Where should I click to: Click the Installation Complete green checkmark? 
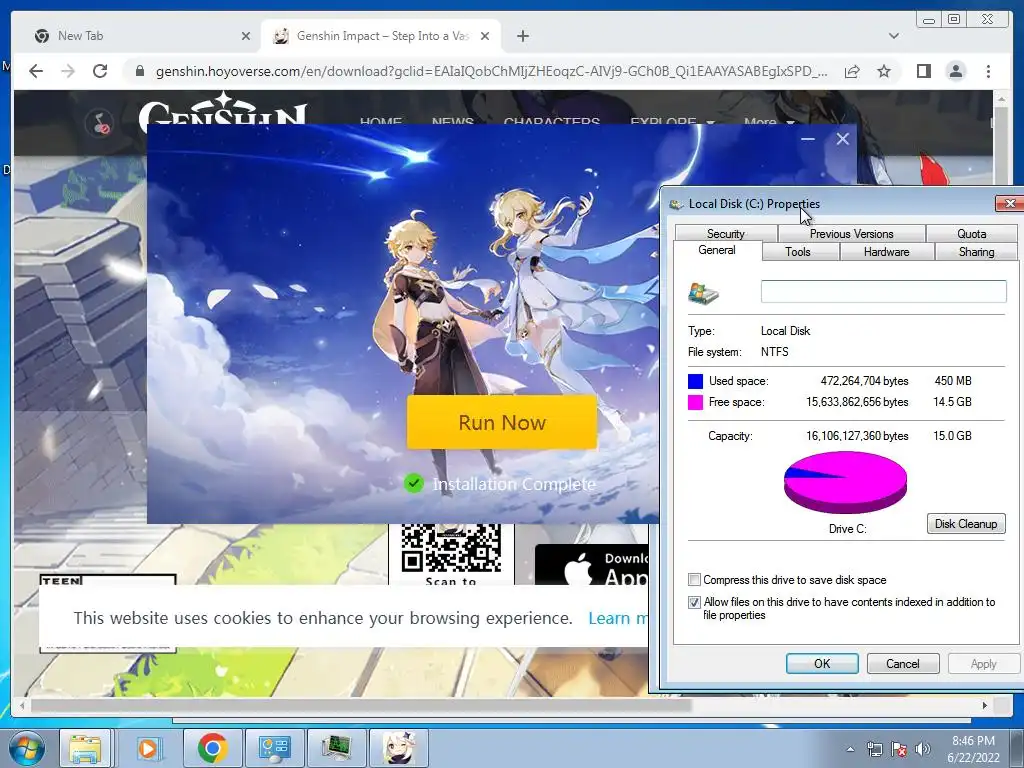click(413, 484)
